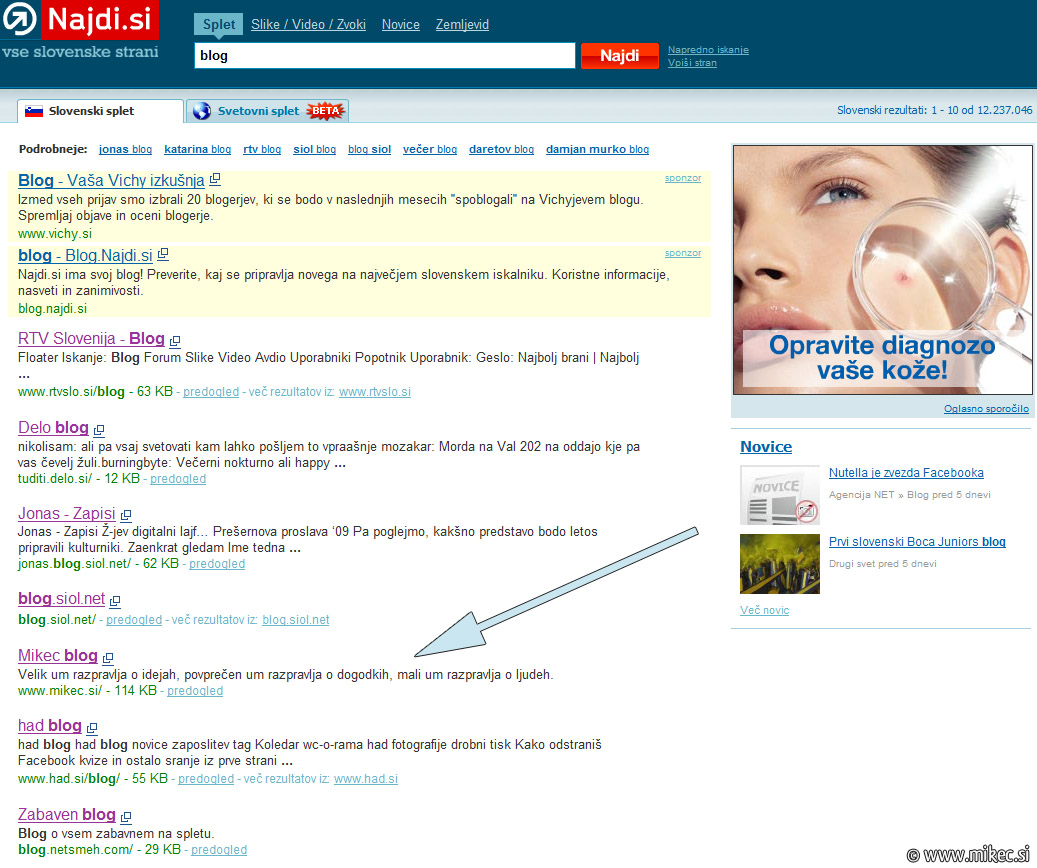Open the Mikec blog result
Viewport: 1037px width, 868px height.
tap(58, 656)
